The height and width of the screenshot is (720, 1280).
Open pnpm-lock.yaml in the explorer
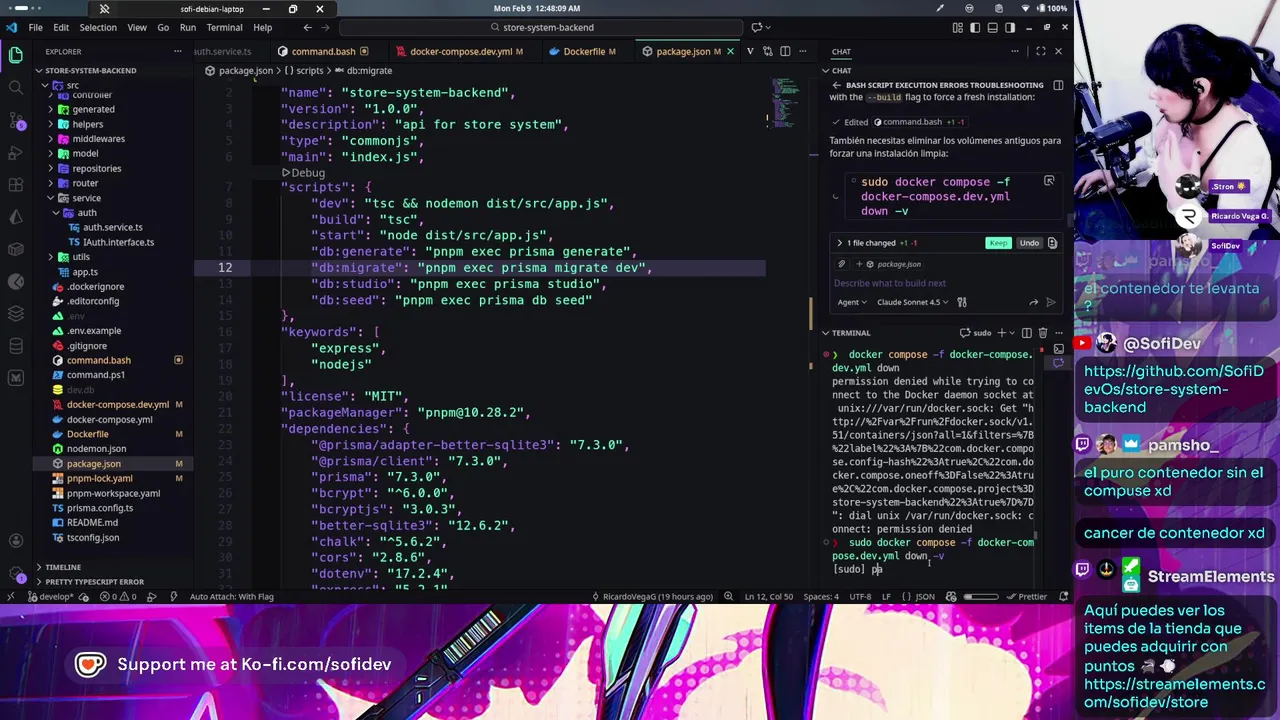(x=99, y=478)
